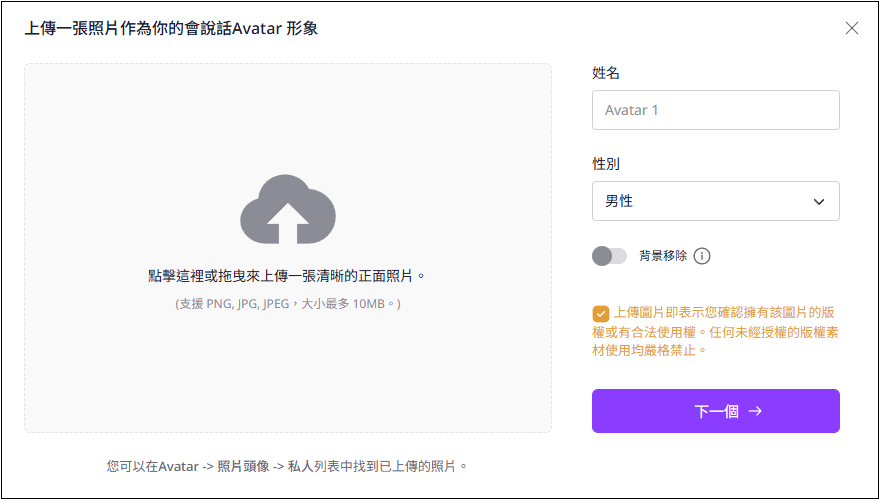
Task: Click the 點擊這裡或拖曳來上傳 instruction text
Action: tap(287, 276)
